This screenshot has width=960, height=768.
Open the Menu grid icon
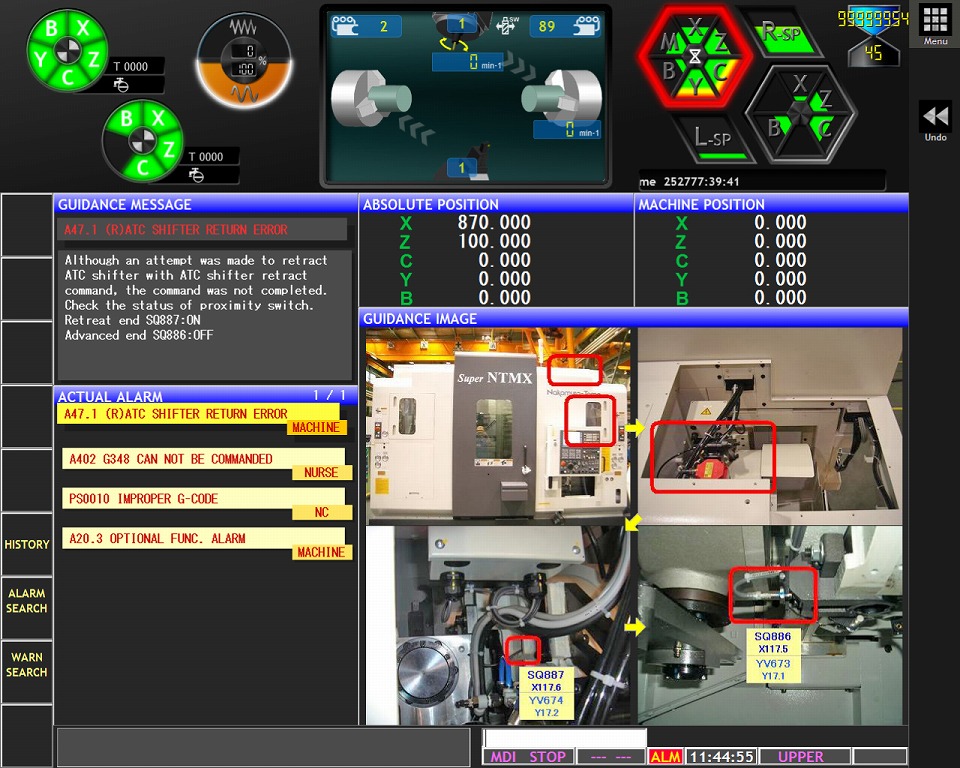[935, 23]
